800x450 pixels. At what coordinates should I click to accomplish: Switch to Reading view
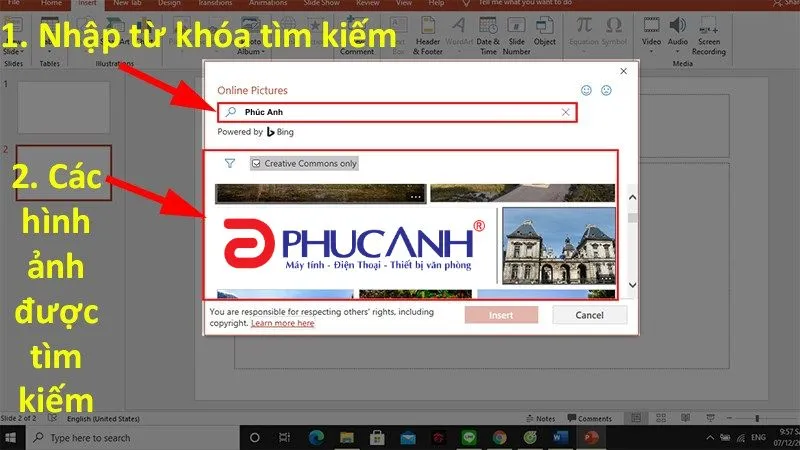pyautogui.click(x=686, y=418)
